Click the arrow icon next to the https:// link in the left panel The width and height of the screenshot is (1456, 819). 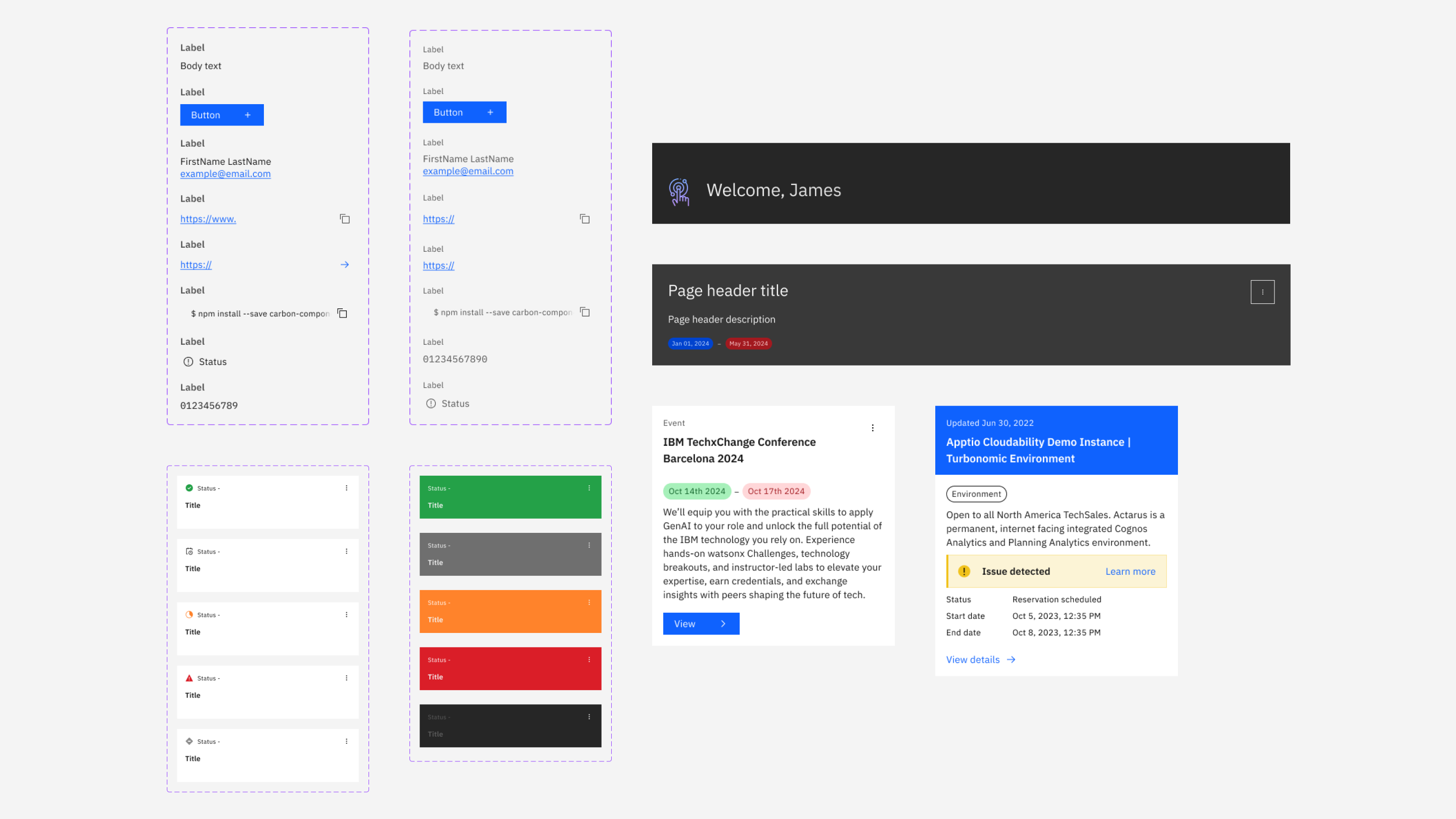pos(344,264)
